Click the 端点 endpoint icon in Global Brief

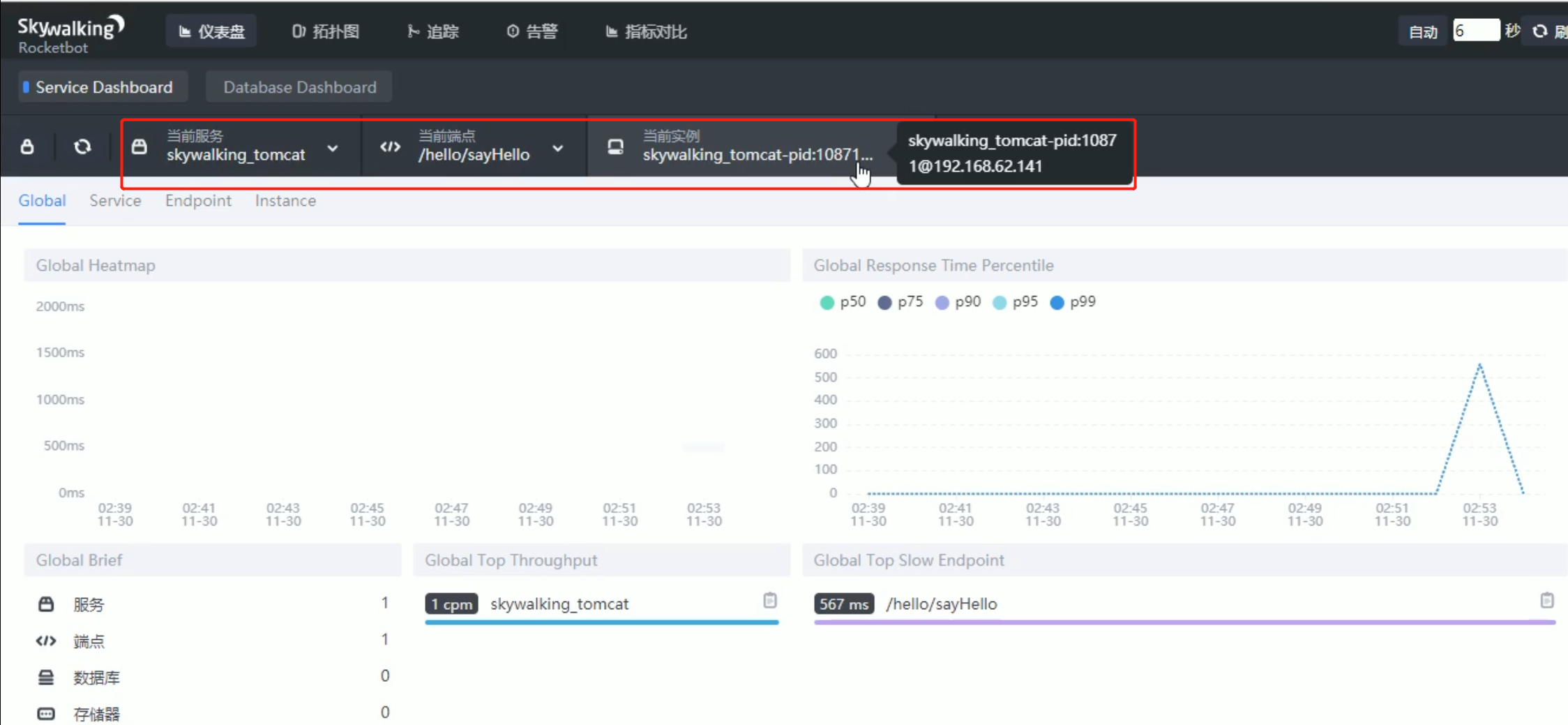coord(46,641)
